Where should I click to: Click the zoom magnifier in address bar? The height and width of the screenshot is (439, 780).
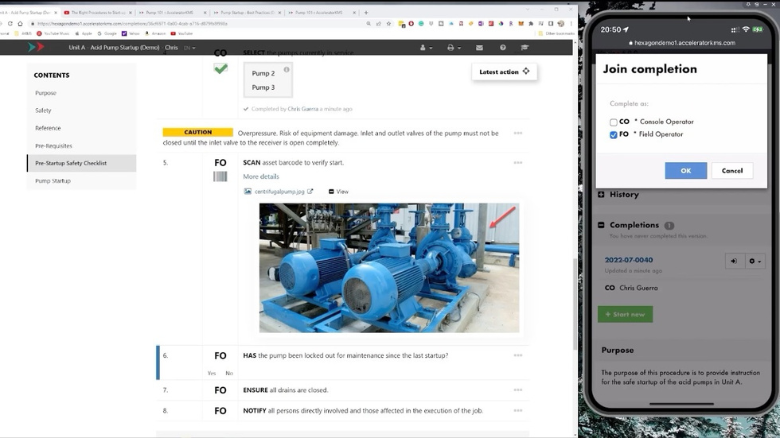click(369, 23)
